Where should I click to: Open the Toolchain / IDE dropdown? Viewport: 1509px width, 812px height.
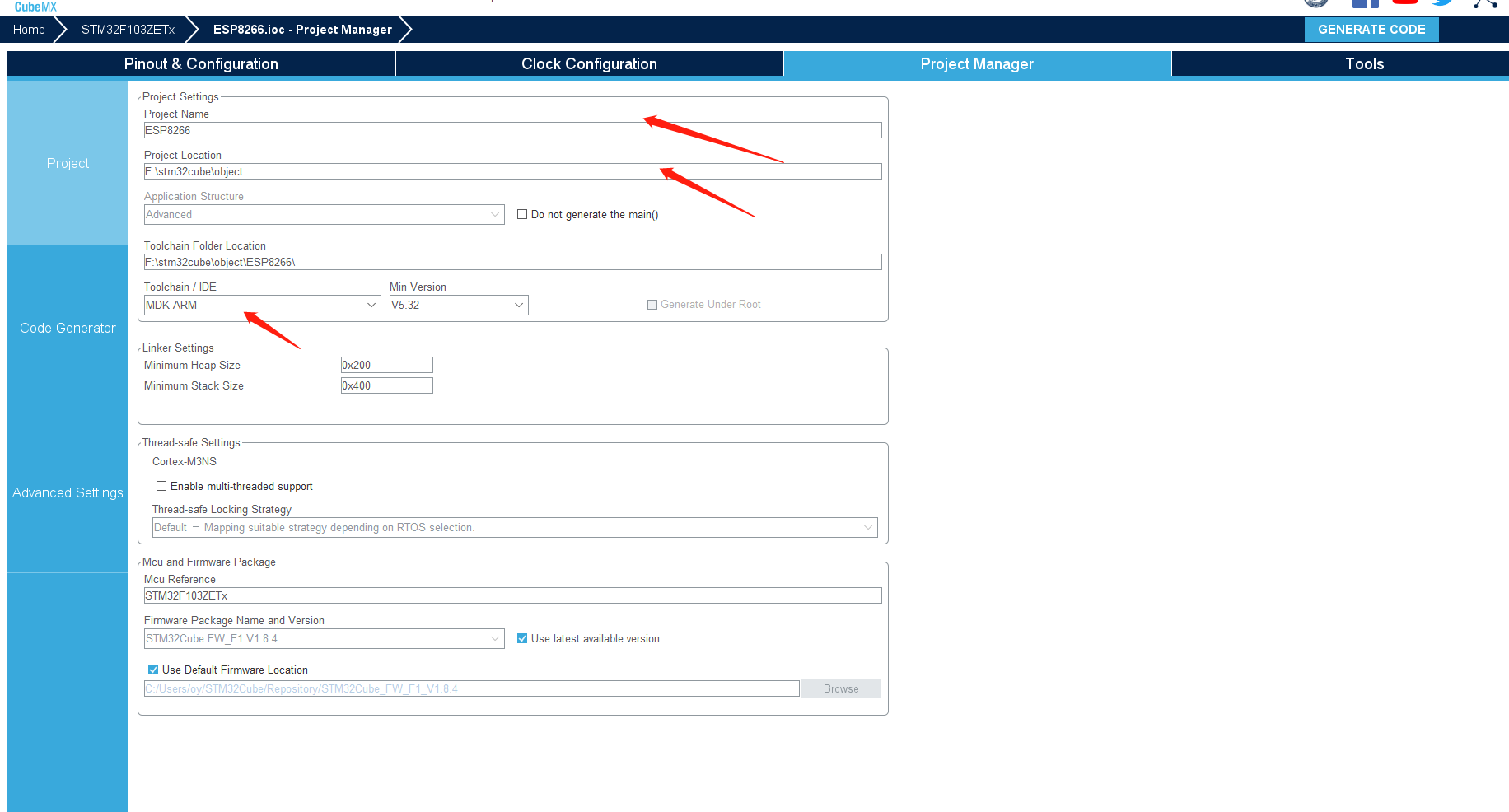point(262,305)
